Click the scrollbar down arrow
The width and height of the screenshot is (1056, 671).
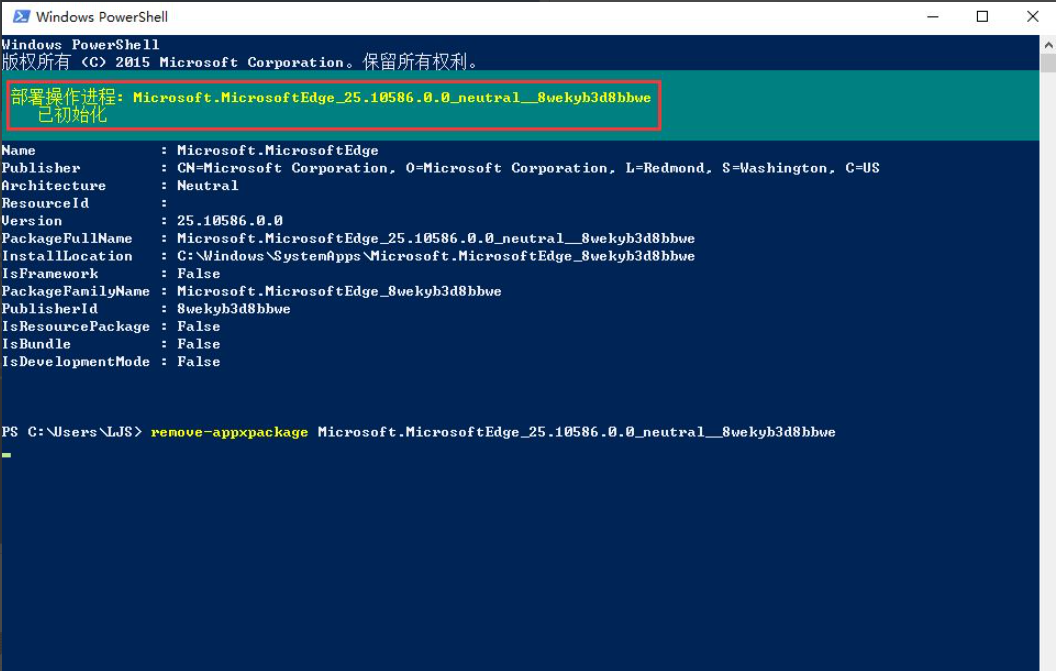[x=1047, y=662]
